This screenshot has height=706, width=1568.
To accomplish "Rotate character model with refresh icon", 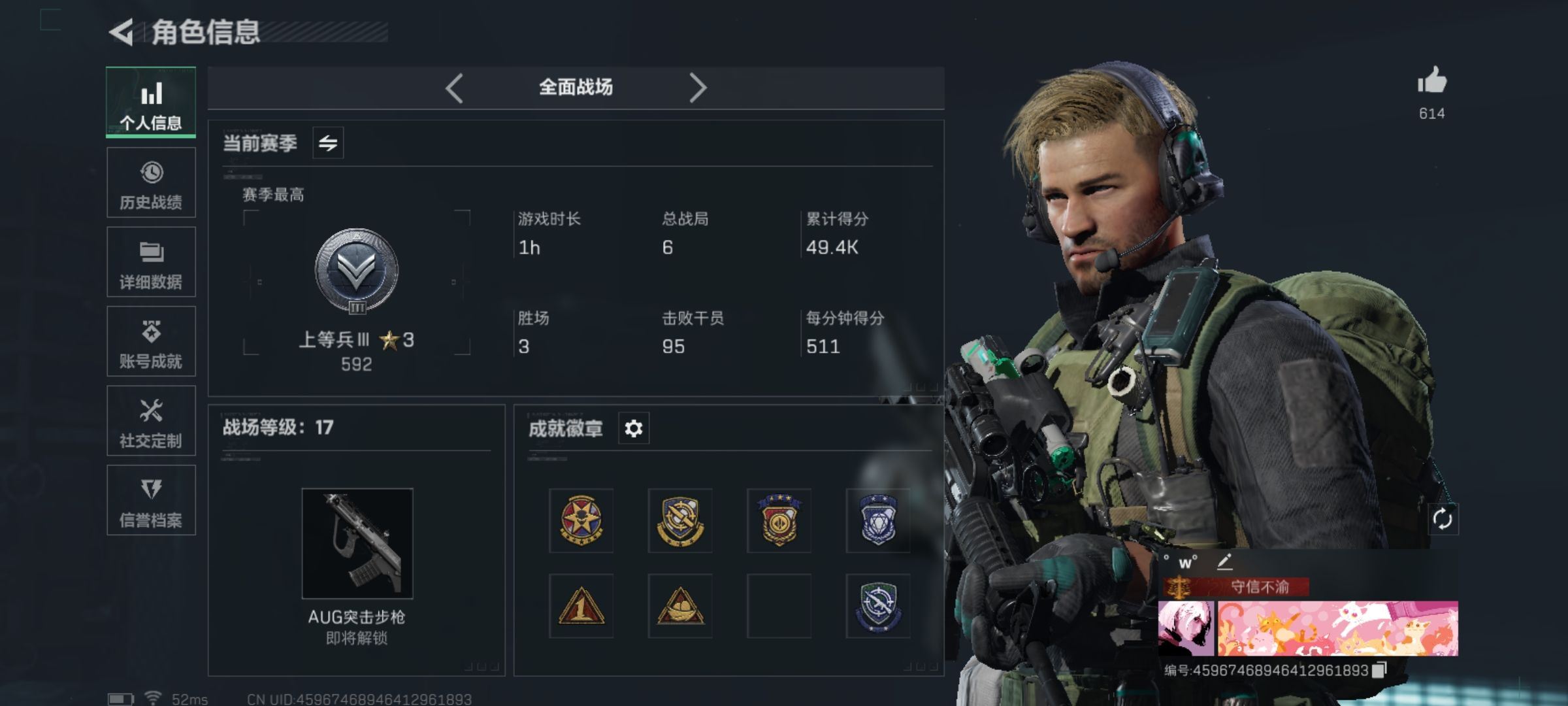I will pos(1443,520).
